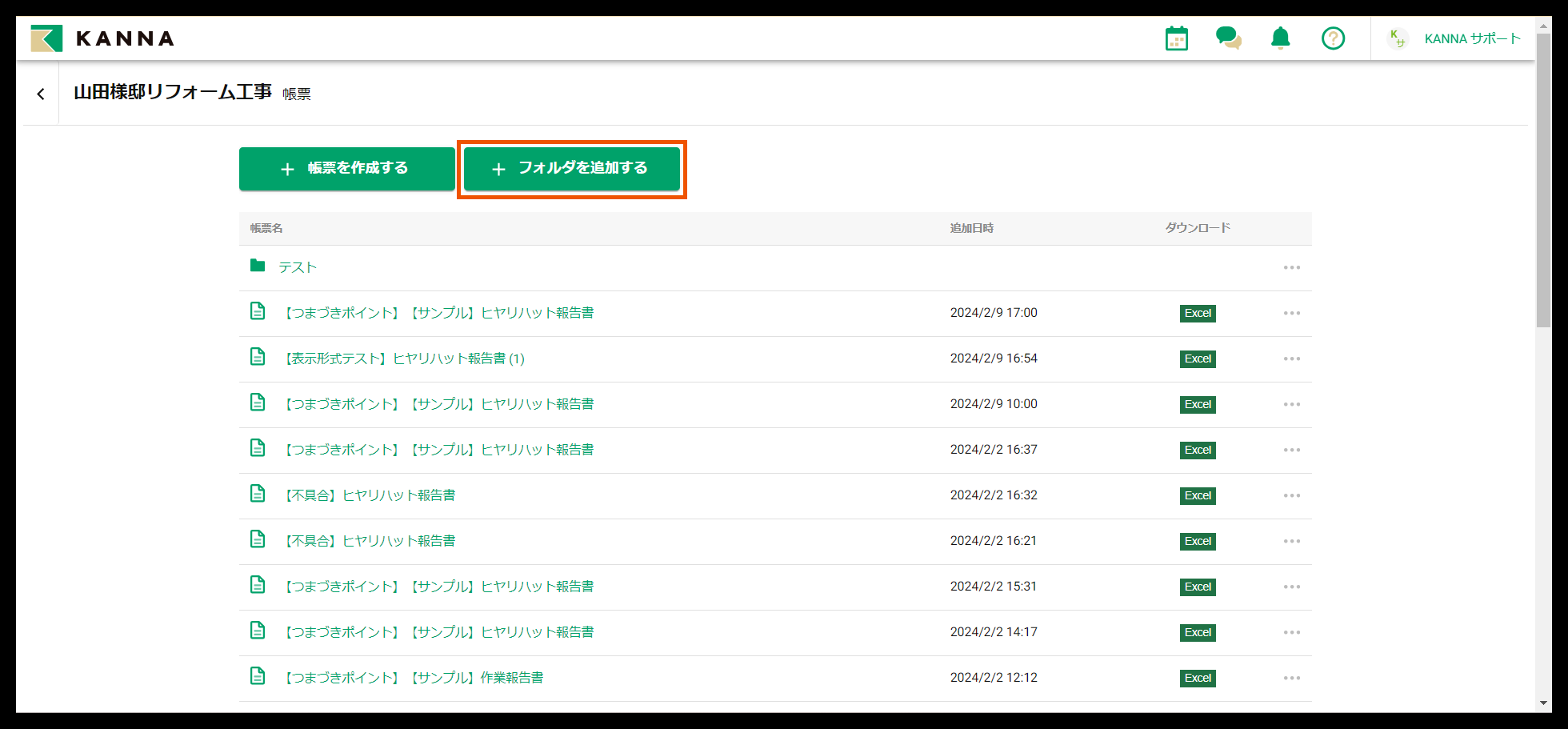Navigate back using the left chevron arrow

(41, 94)
